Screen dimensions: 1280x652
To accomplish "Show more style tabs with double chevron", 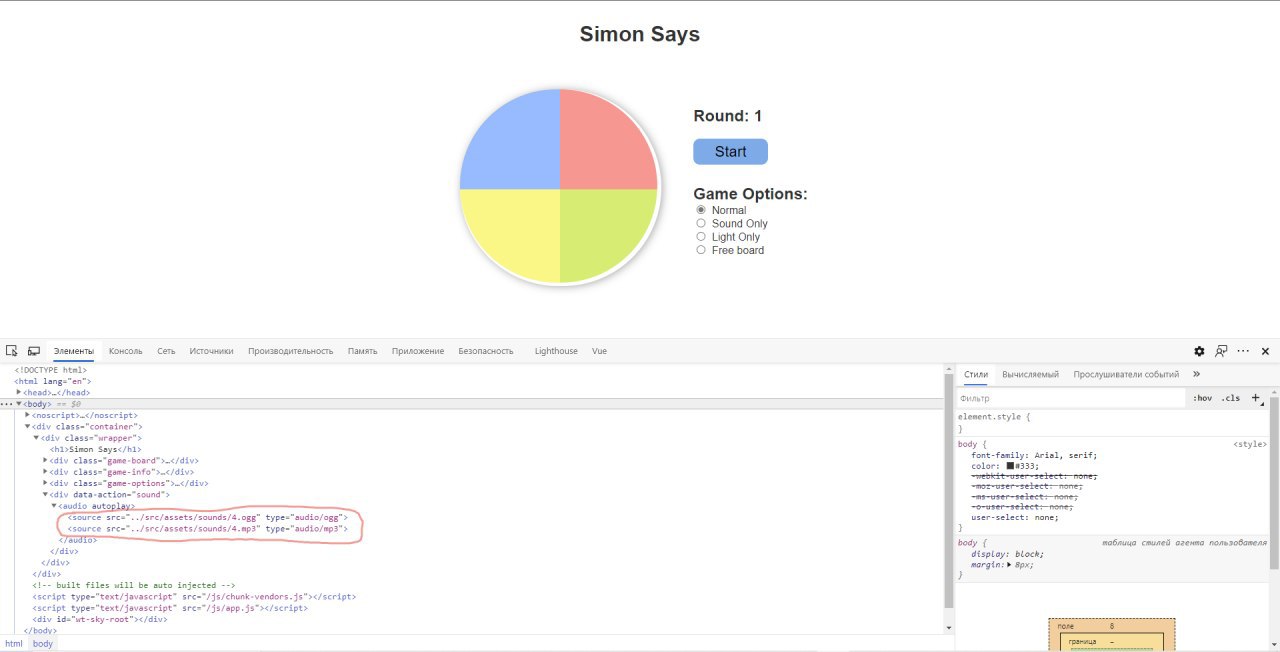I will click(1196, 374).
